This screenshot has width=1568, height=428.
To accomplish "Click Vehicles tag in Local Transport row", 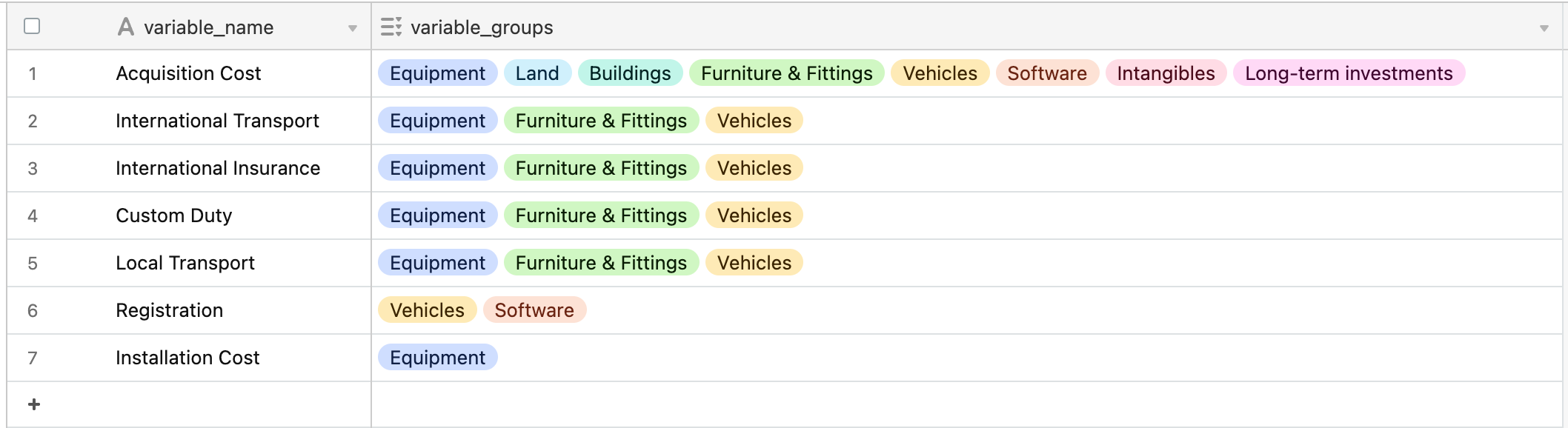I will tap(754, 263).
